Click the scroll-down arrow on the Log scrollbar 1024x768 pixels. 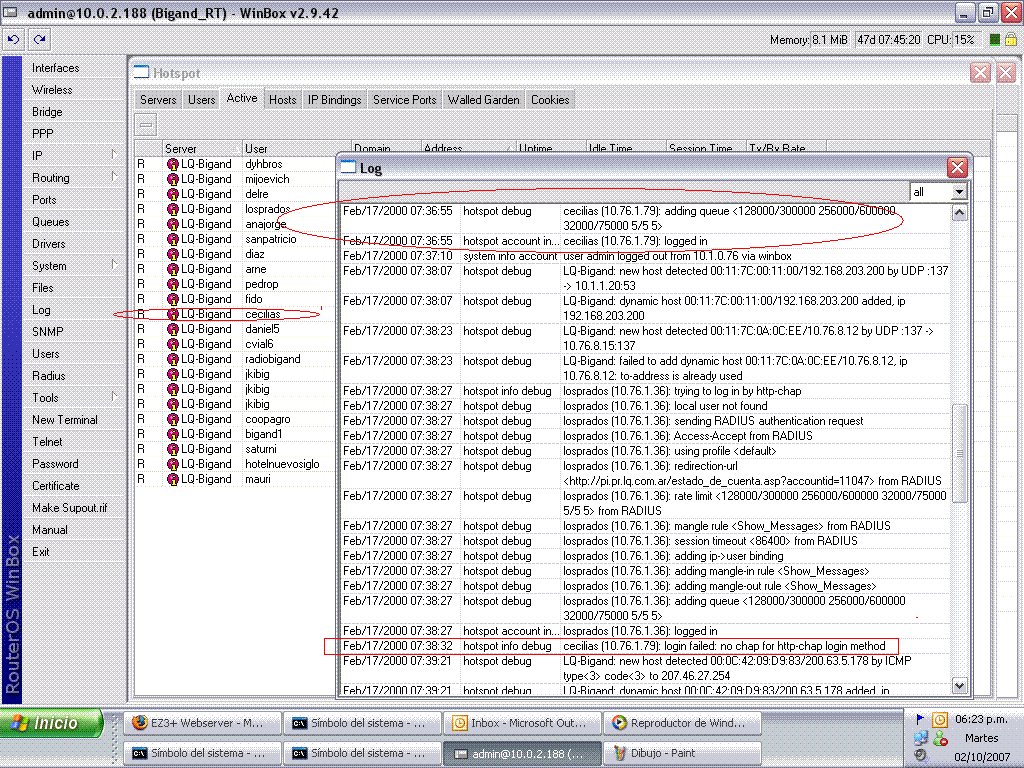tap(959, 687)
